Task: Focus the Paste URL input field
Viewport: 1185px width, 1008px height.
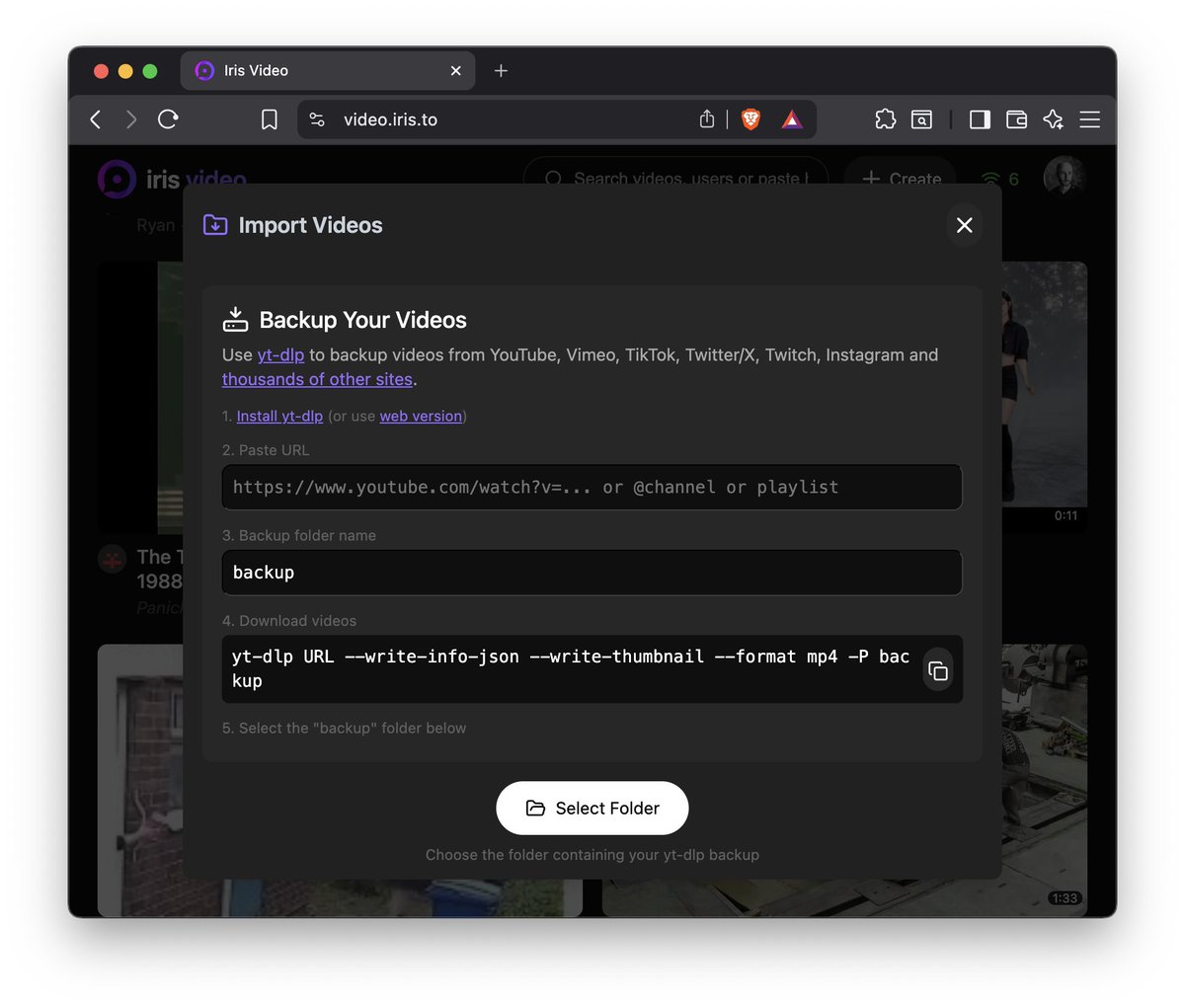Action: 592,487
